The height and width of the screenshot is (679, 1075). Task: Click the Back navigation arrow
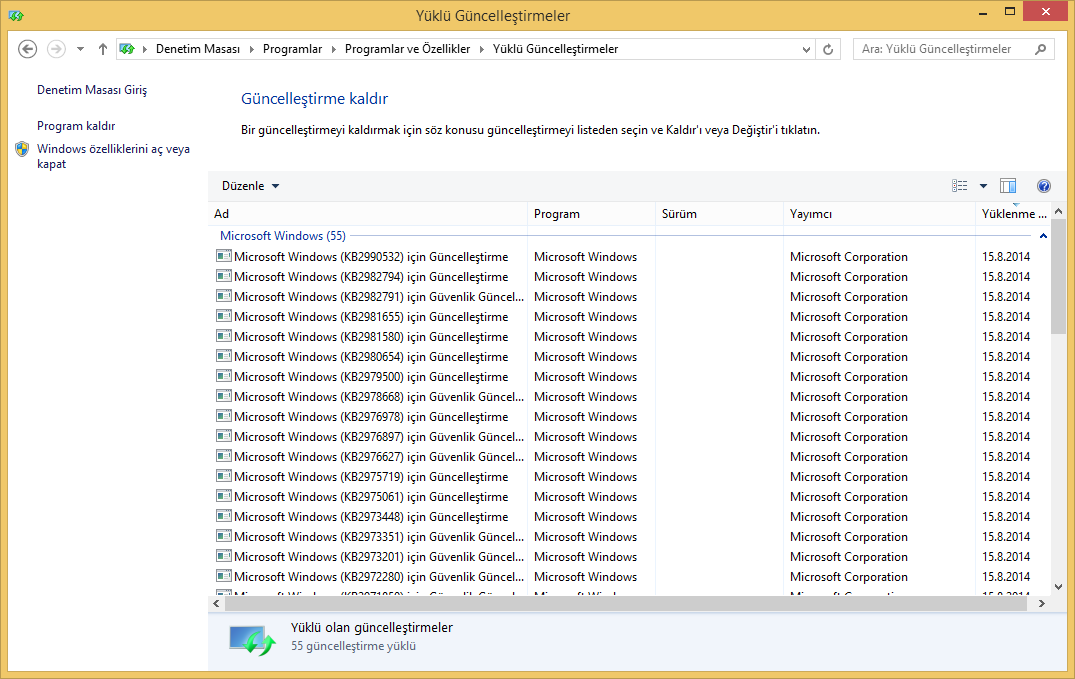pos(28,49)
